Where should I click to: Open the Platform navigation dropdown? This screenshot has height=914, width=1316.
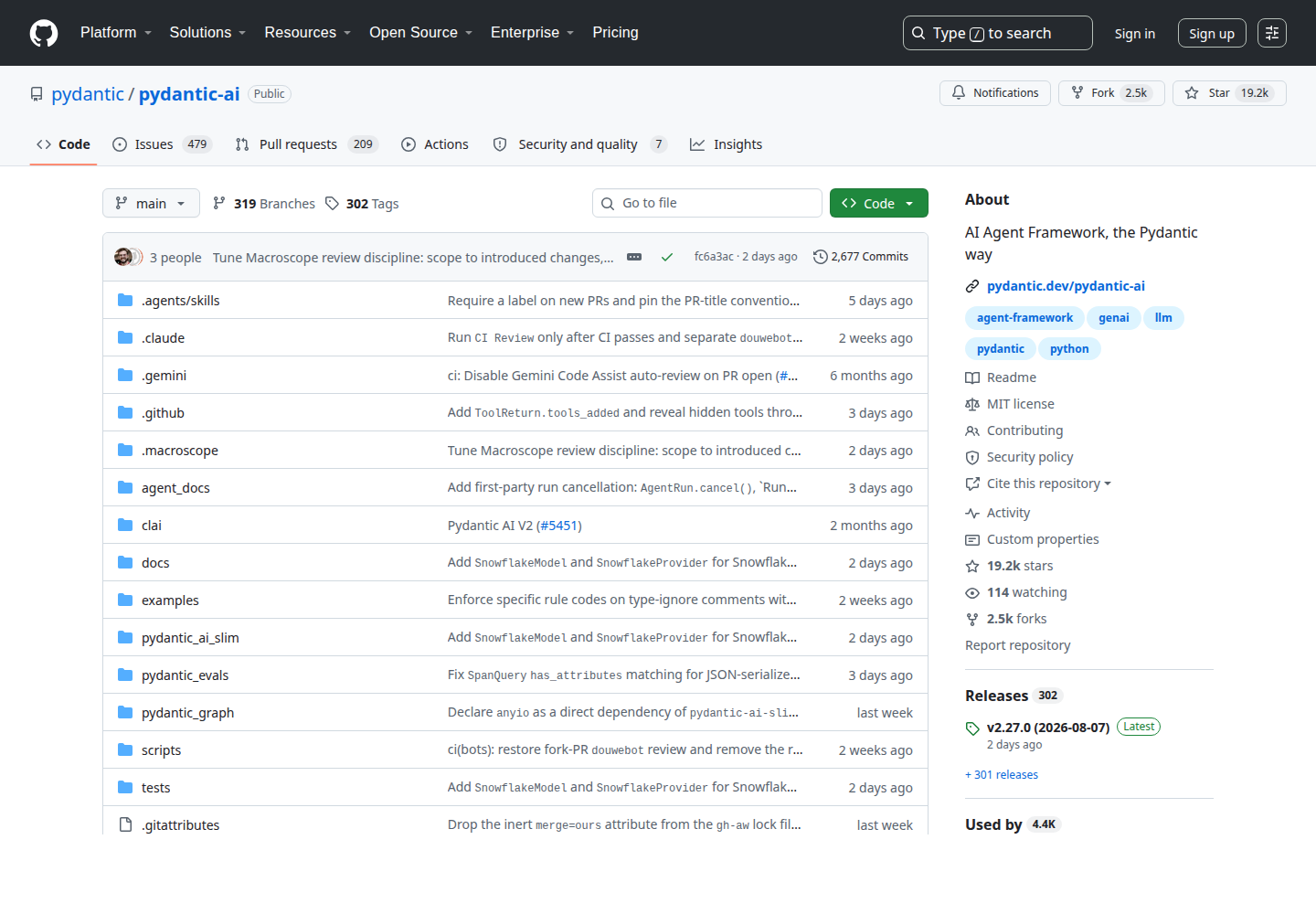pyautogui.click(x=116, y=33)
